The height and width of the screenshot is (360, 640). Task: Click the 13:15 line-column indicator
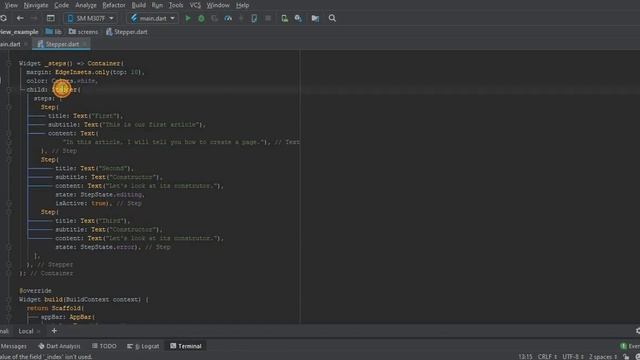click(x=525, y=357)
